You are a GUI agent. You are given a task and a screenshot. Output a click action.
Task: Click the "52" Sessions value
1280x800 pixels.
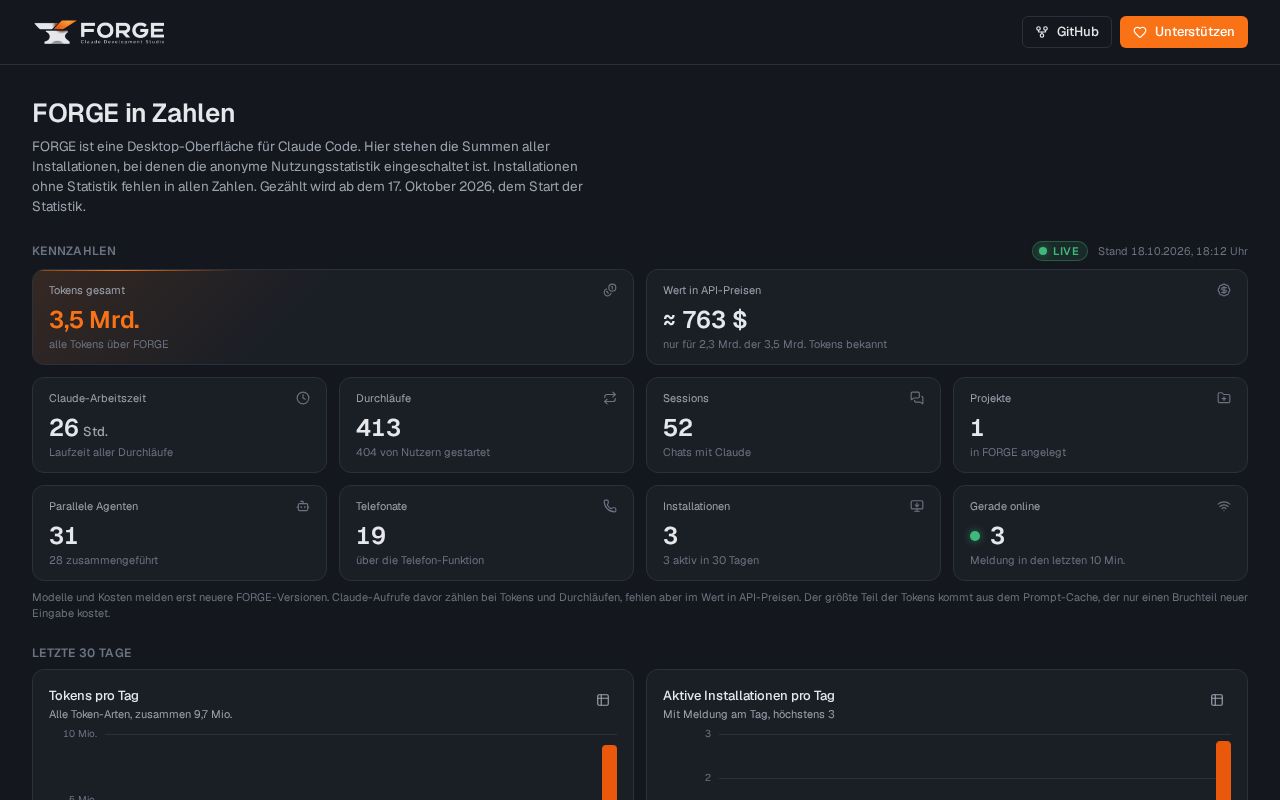pyautogui.click(x=678, y=428)
